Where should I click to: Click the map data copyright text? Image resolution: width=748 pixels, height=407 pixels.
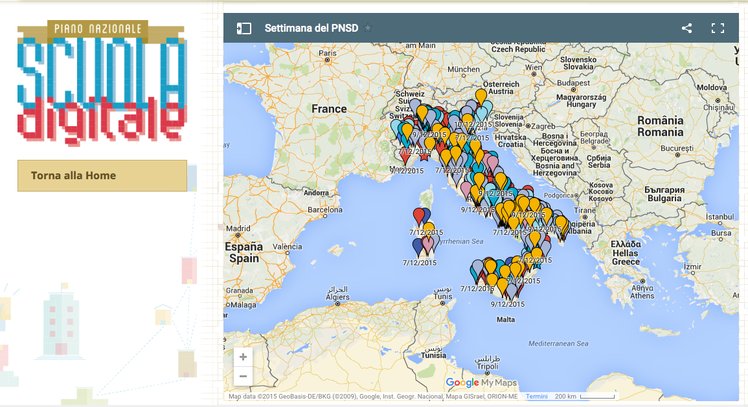coord(373,397)
